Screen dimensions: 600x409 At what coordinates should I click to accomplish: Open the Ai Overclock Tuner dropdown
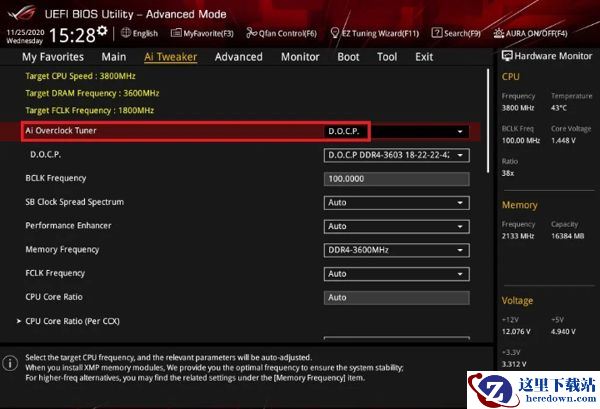point(396,131)
